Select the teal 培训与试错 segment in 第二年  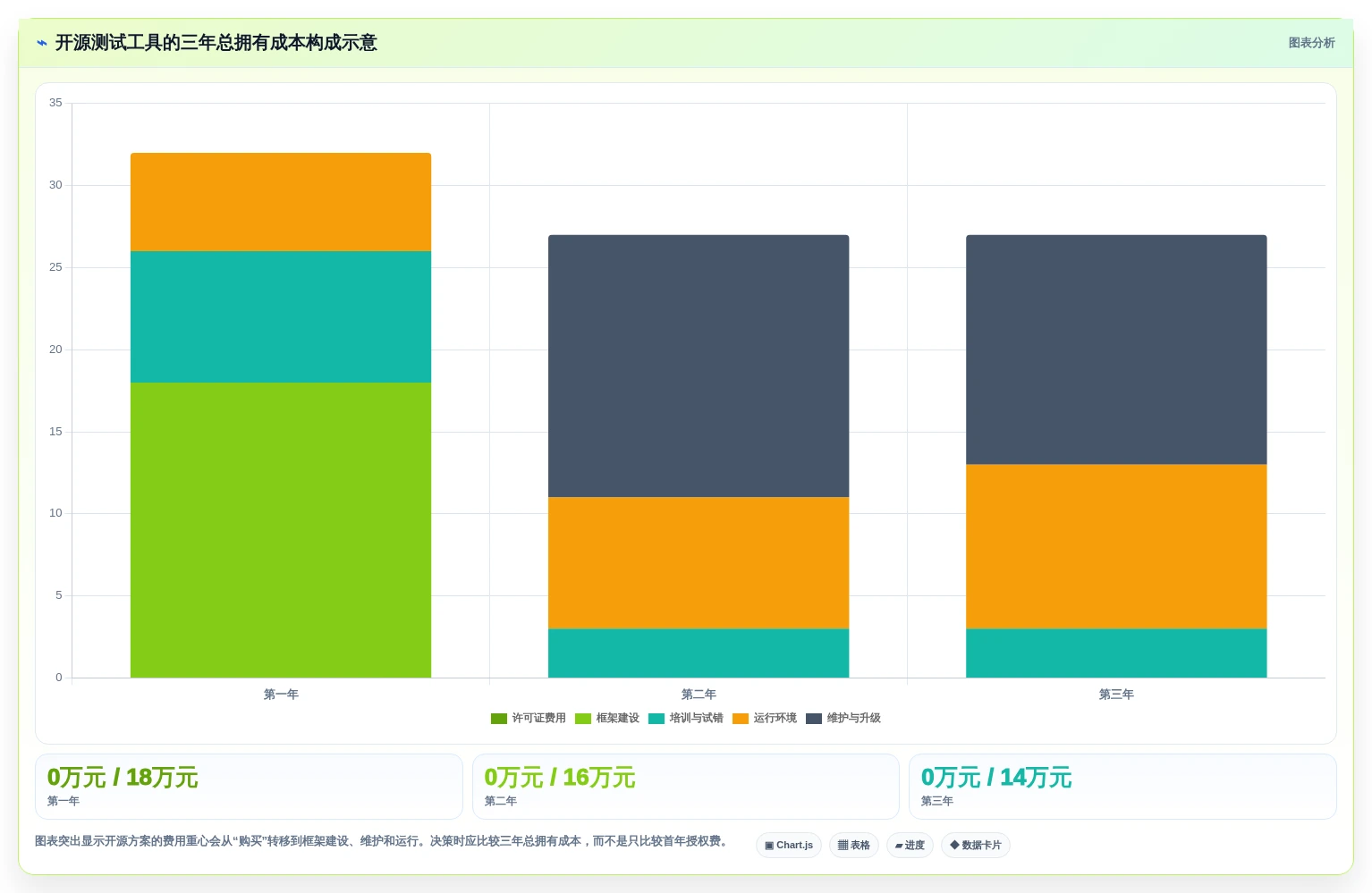[x=699, y=653]
